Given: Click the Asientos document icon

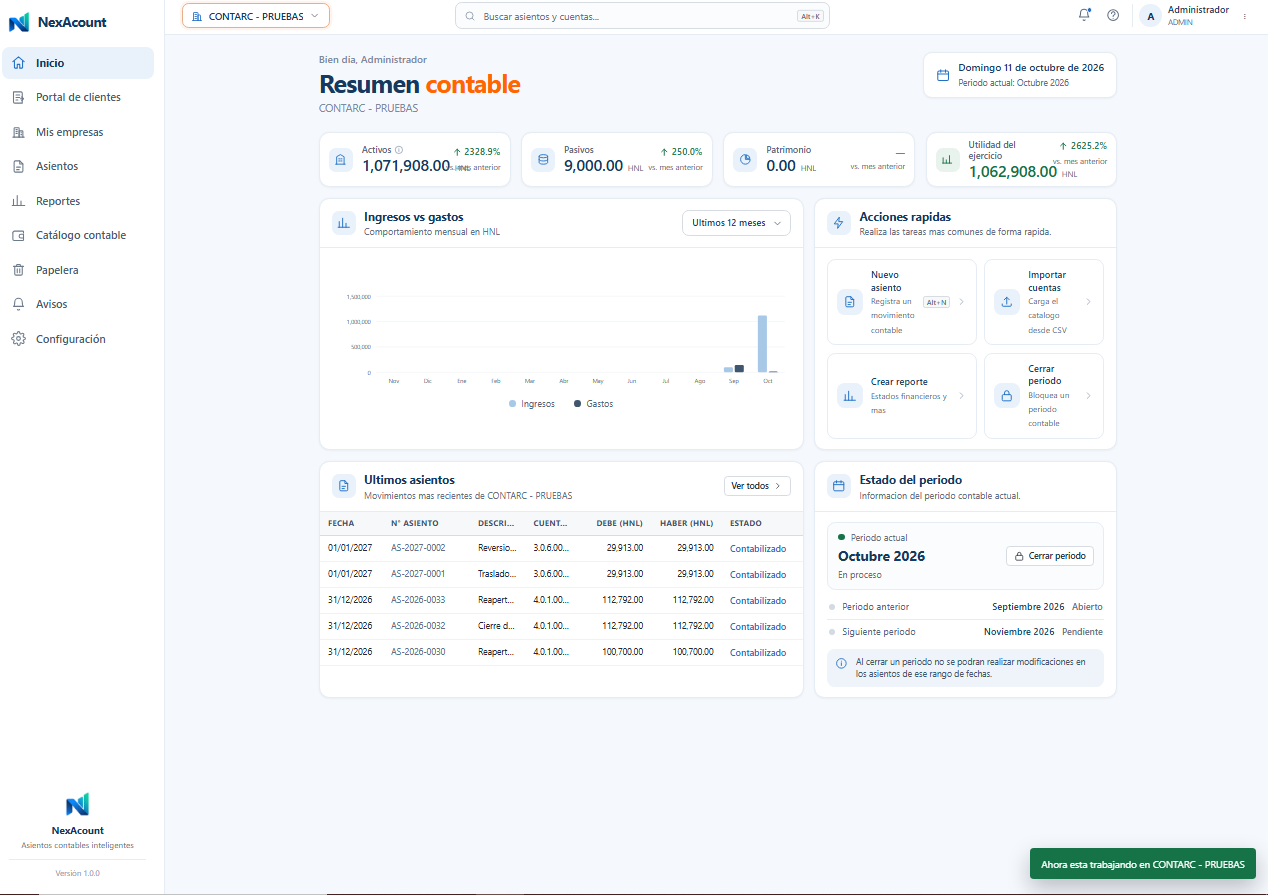Looking at the screenshot, I should point(18,166).
